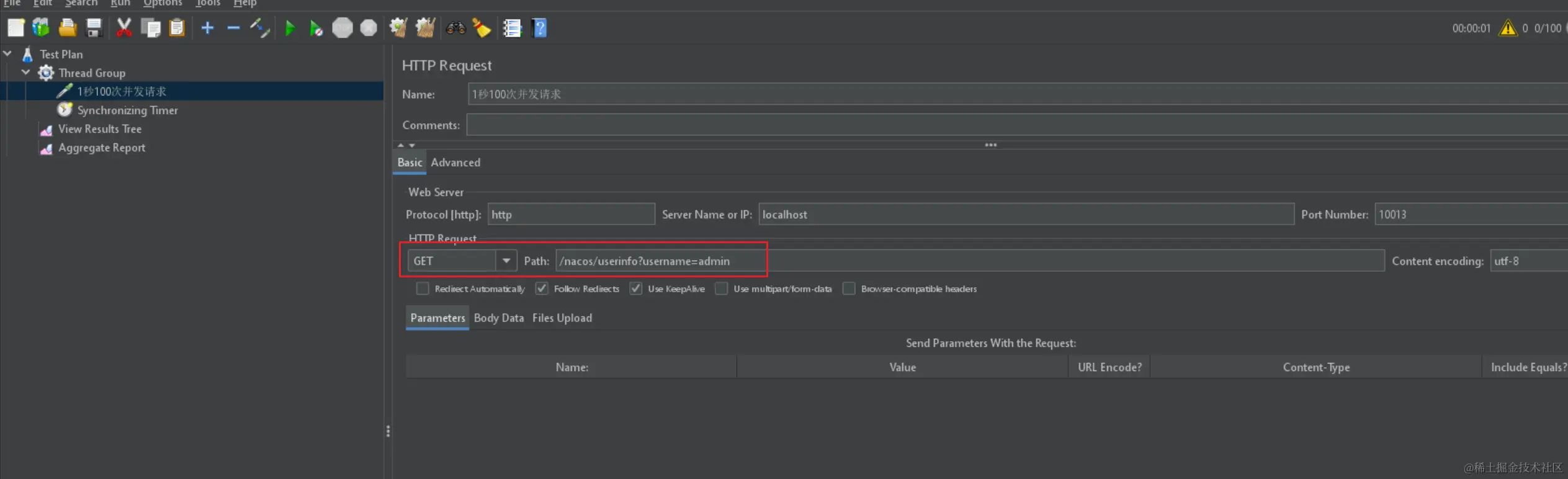Click the Toggle enable/disable wand icon

click(x=259, y=28)
